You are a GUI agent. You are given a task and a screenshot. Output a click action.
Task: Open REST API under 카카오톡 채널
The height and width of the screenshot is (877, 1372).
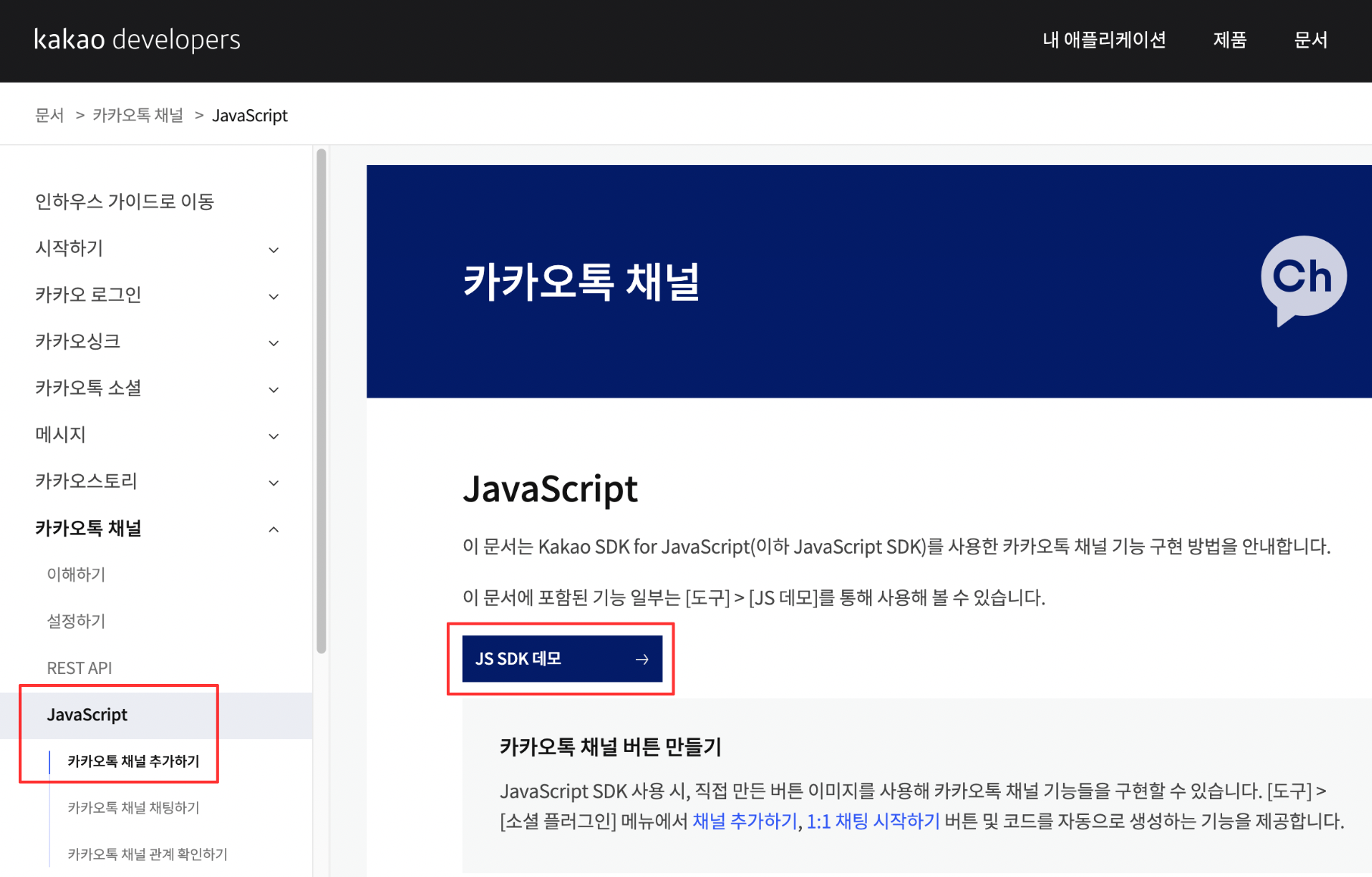[80, 668]
